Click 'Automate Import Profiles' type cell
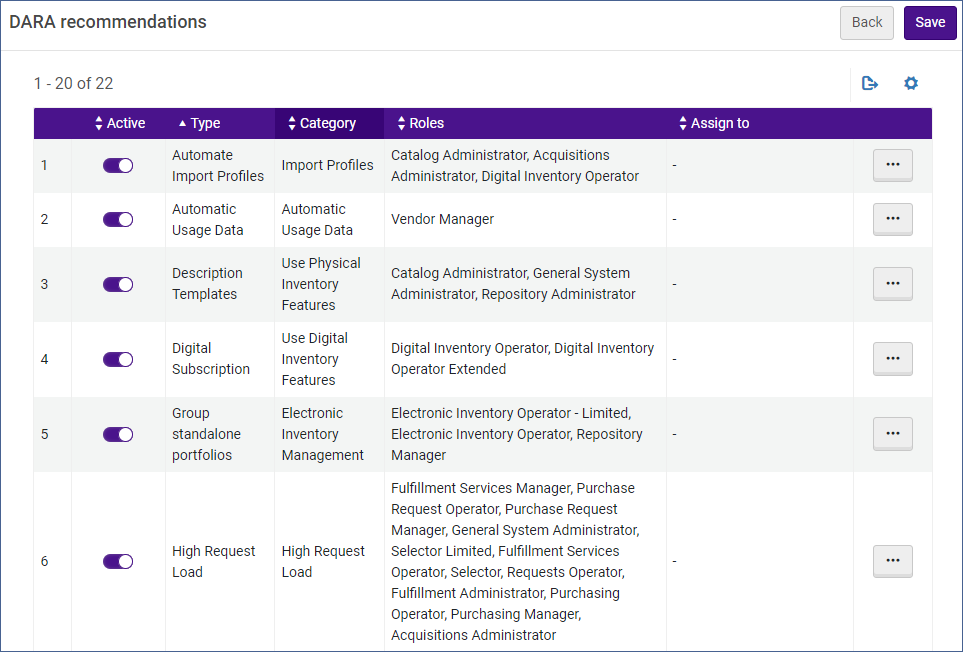This screenshot has width=963, height=652. [x=220, y=165]
